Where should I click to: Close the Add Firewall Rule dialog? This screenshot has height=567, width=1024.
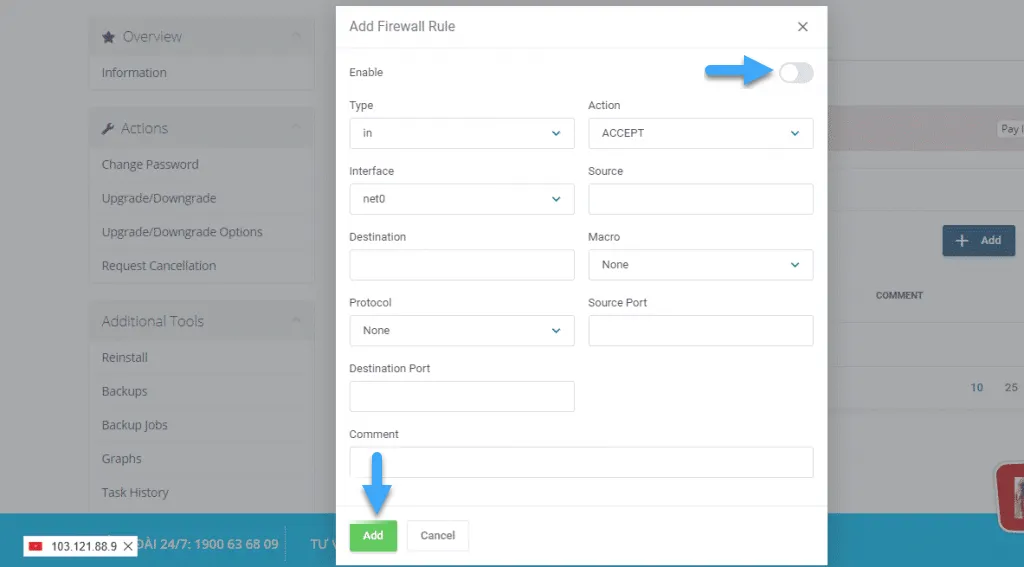tap(803, 27)
